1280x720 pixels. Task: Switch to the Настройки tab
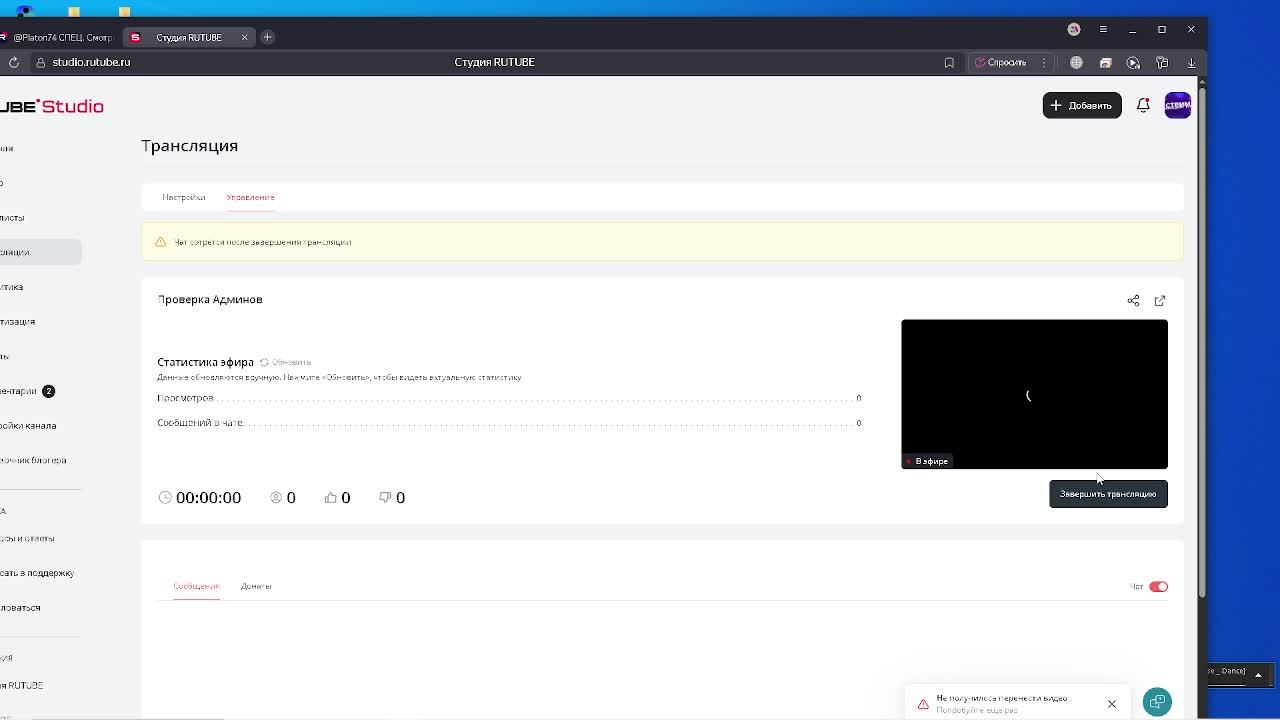point(184,197)
